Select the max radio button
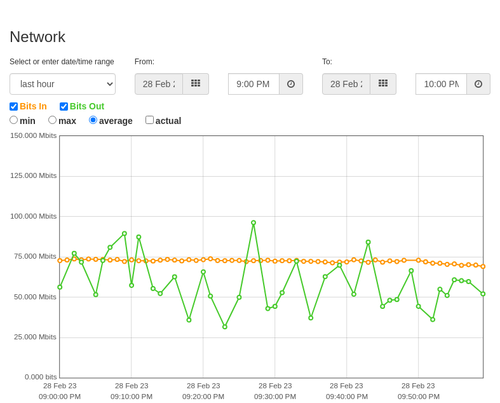Screen dimensions: 500x403 click(x=52, y=120)
